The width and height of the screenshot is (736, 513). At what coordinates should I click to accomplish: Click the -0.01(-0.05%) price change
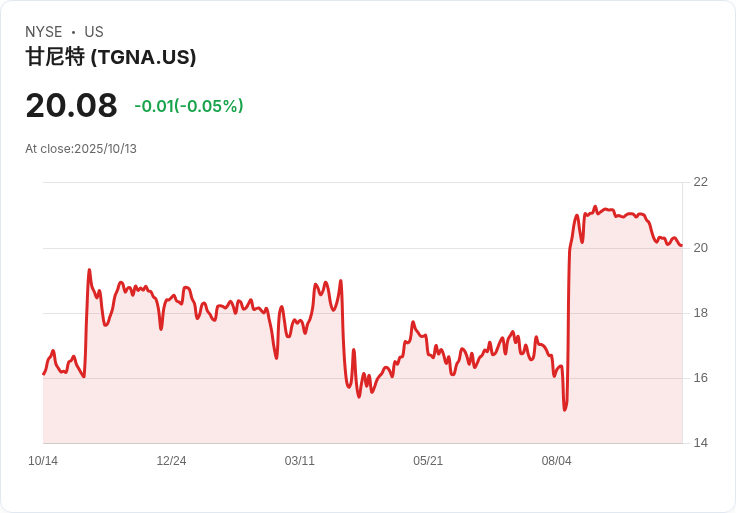coord(189,106)
